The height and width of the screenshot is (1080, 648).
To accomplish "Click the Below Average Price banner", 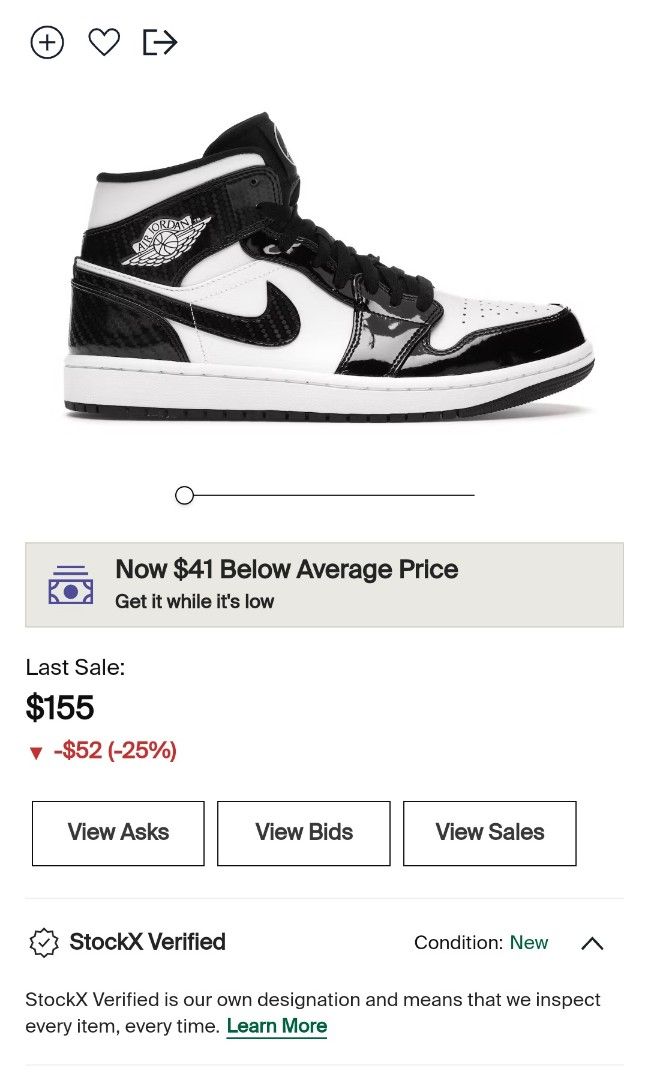I will pos(324,583).
